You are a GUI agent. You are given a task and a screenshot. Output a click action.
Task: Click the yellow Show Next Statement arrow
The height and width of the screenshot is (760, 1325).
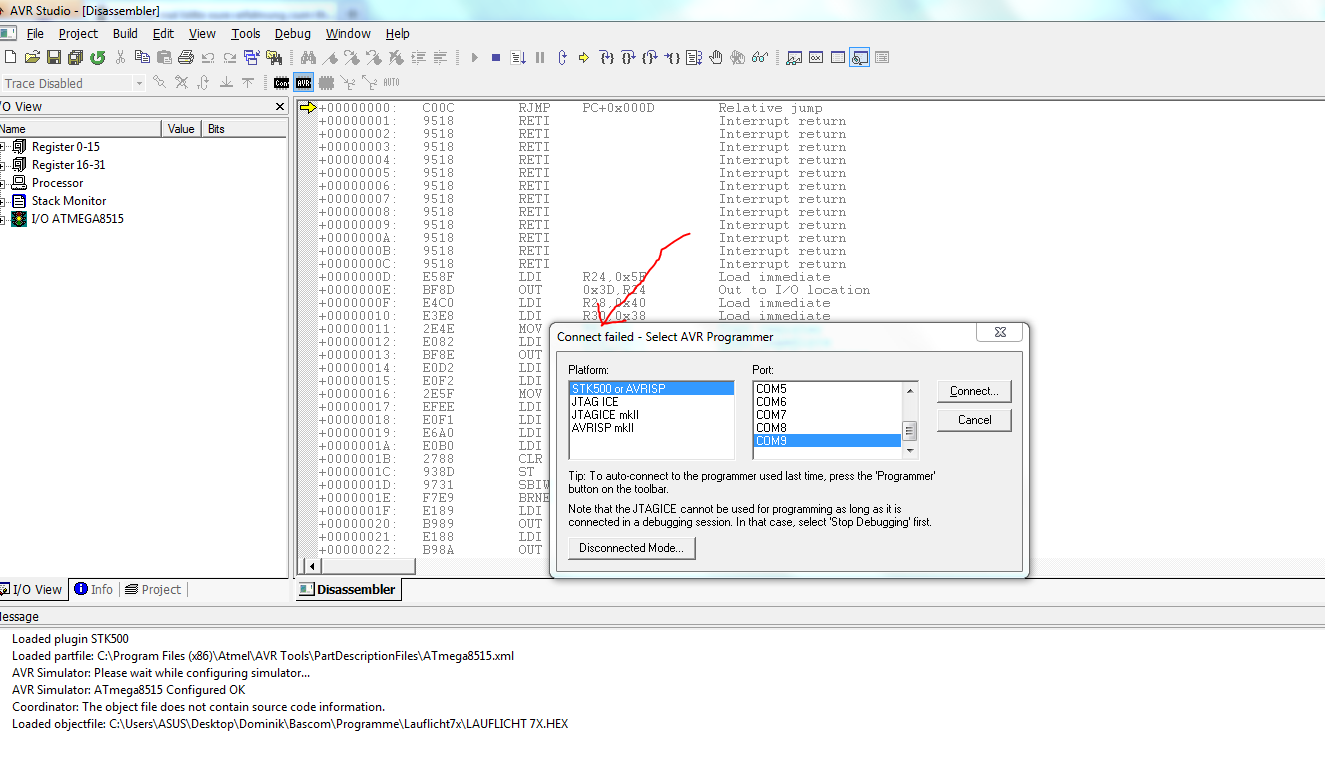[x=584, y=57]
